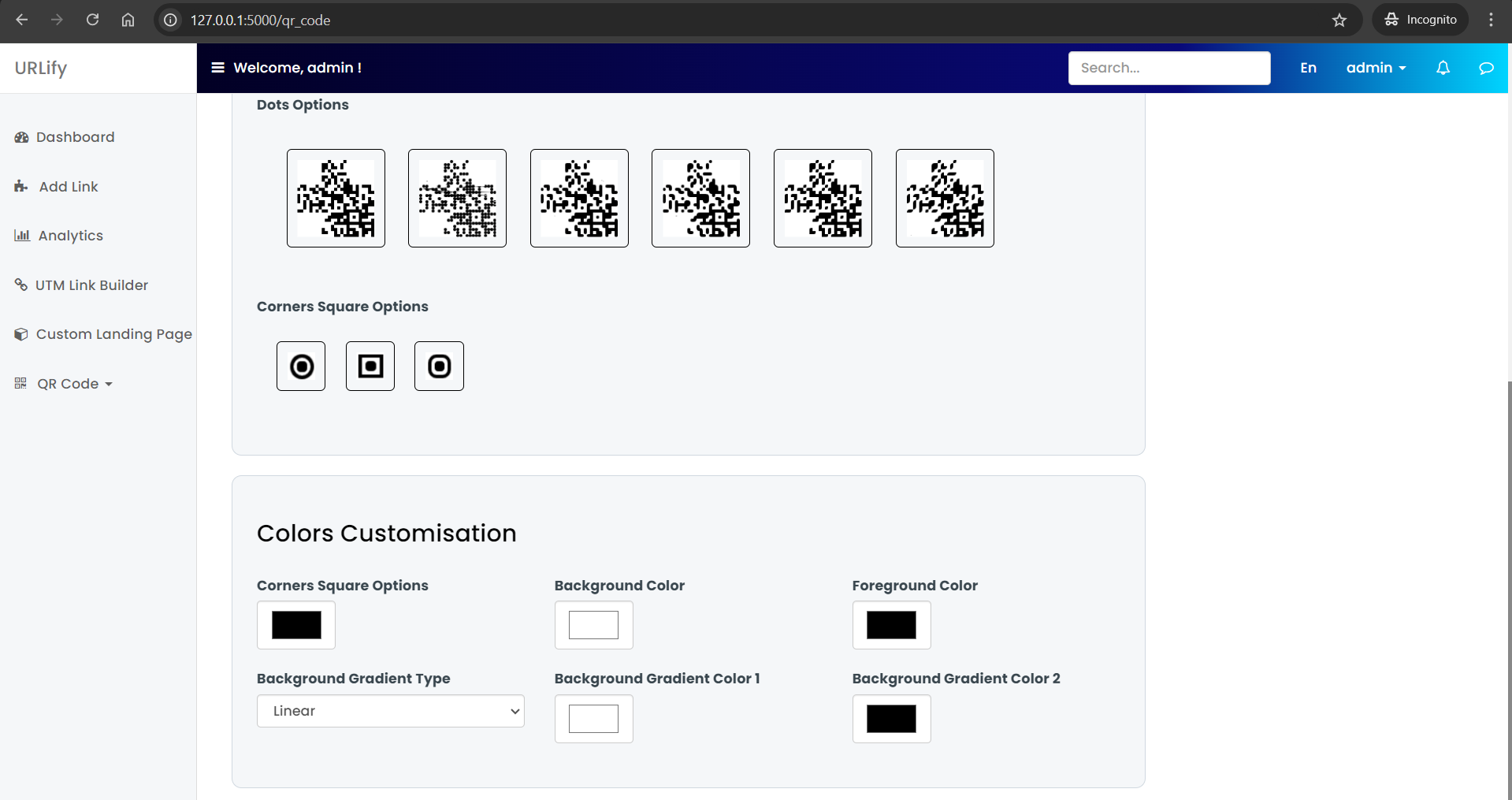The height and width of the screenshot is (800, 1512).
Task: Open the chat messages icon
Action: coord(1486,68)
